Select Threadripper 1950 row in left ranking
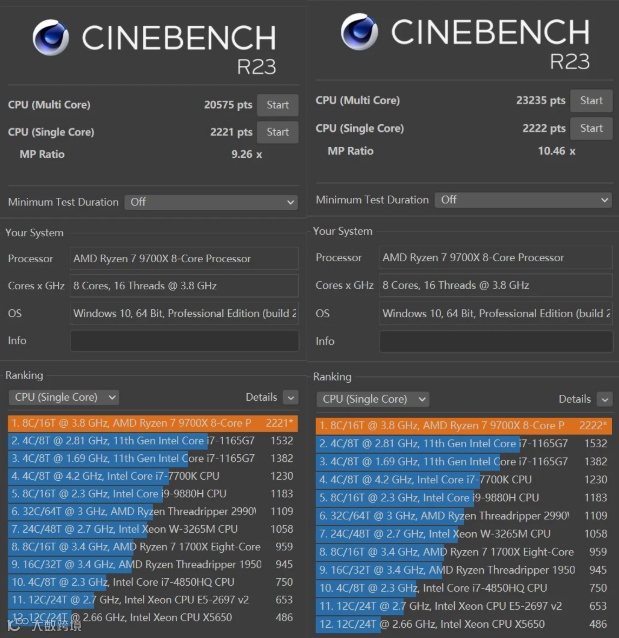 153,564
